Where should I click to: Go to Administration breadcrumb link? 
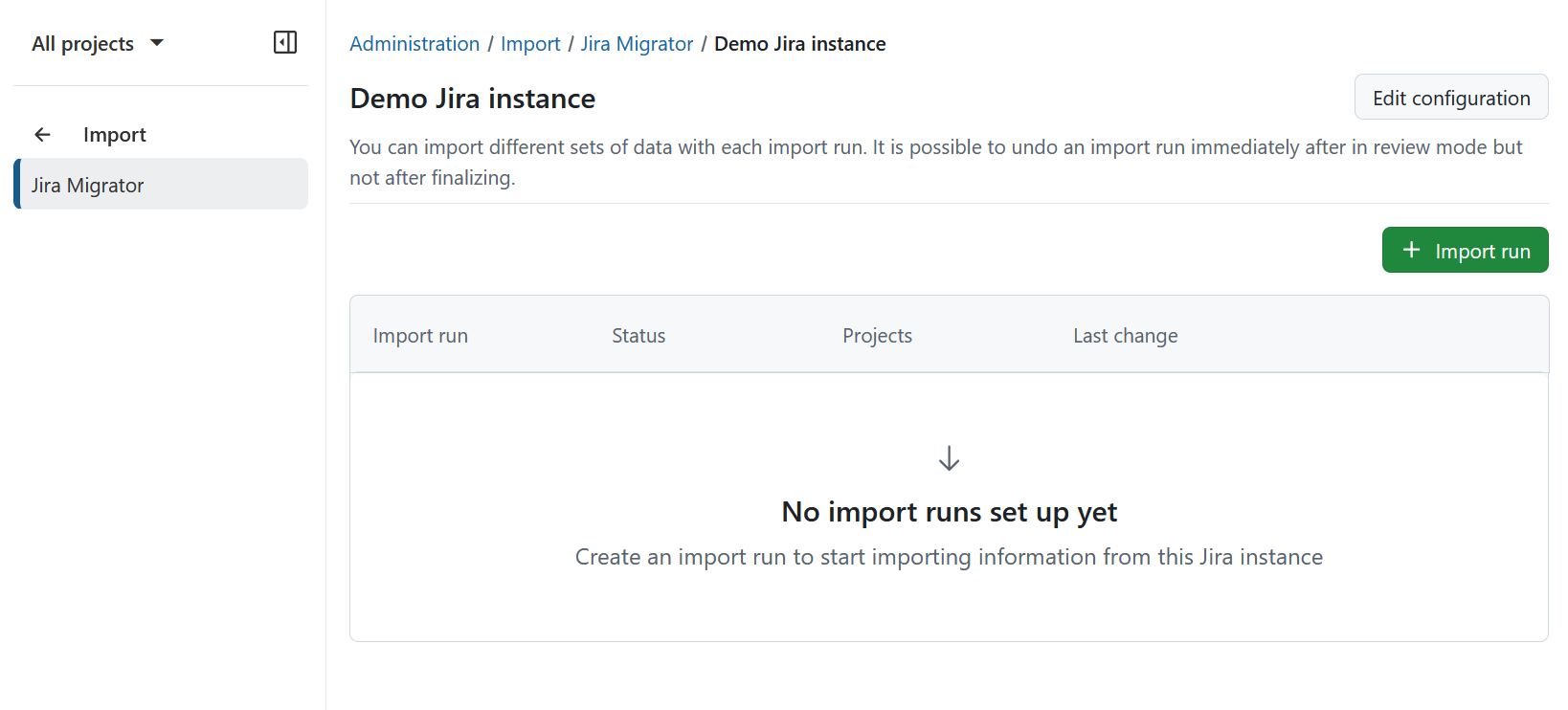[x=414, y=44]
